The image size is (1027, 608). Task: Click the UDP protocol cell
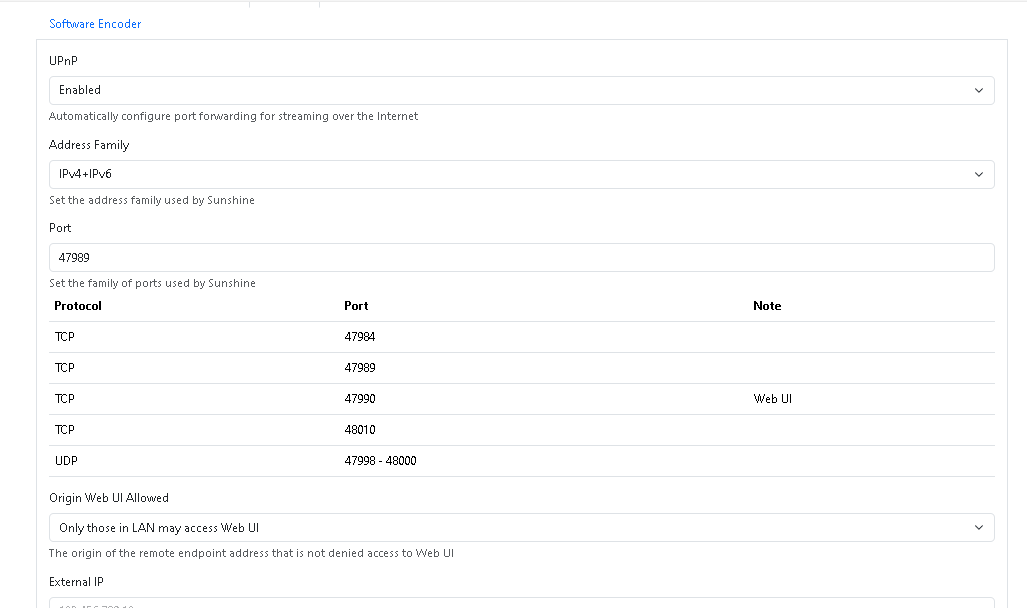click(x=66, y=461)
